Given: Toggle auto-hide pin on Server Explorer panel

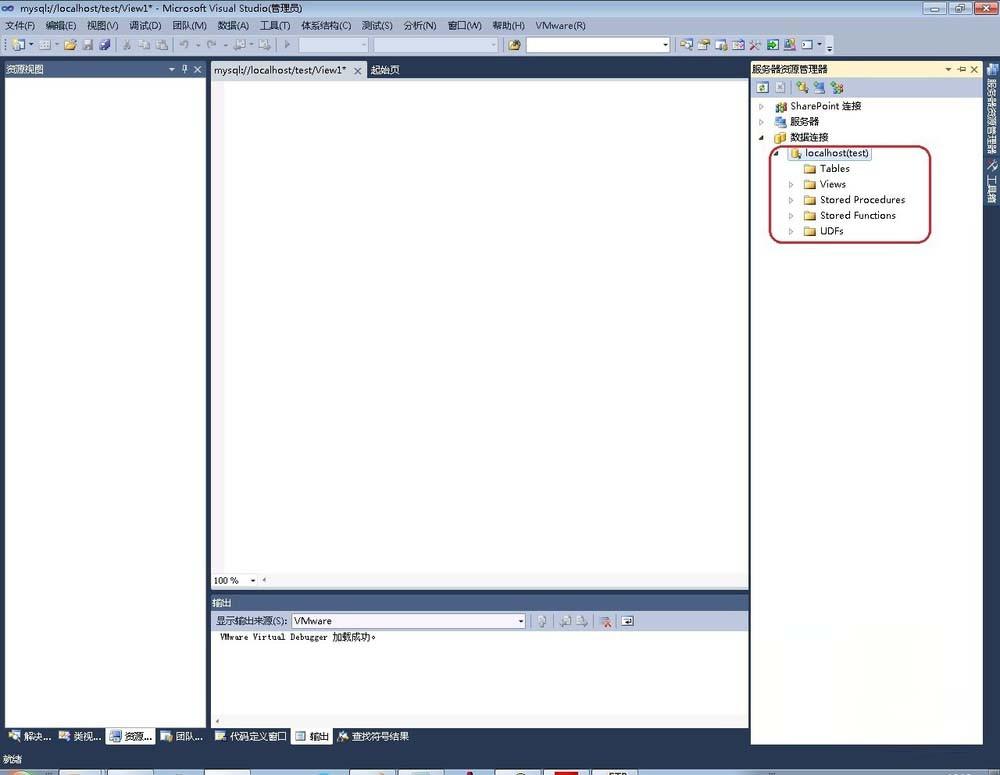Looking at the screenshot, I should (962, 69).
